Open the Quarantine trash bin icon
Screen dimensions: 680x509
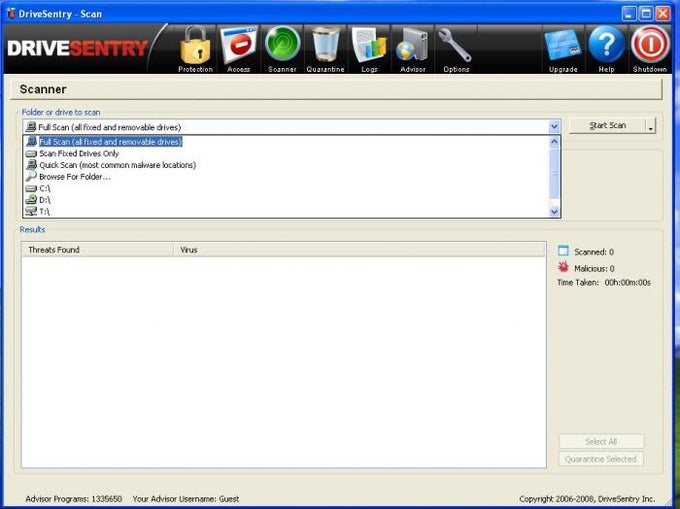tap(325, 49)
